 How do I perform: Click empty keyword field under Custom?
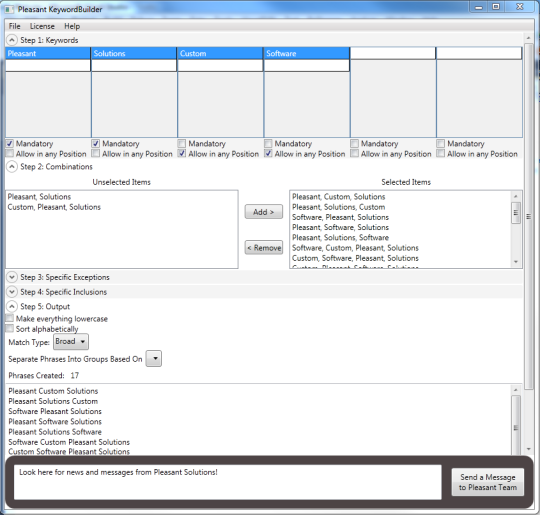[x=220, y=65]
